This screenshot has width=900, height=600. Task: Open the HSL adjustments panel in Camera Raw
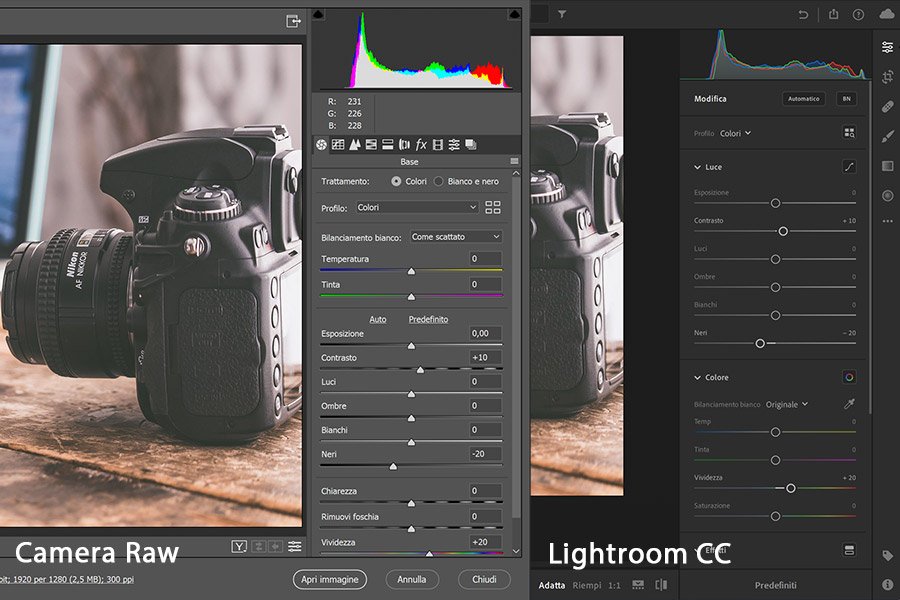click(371, 145)
